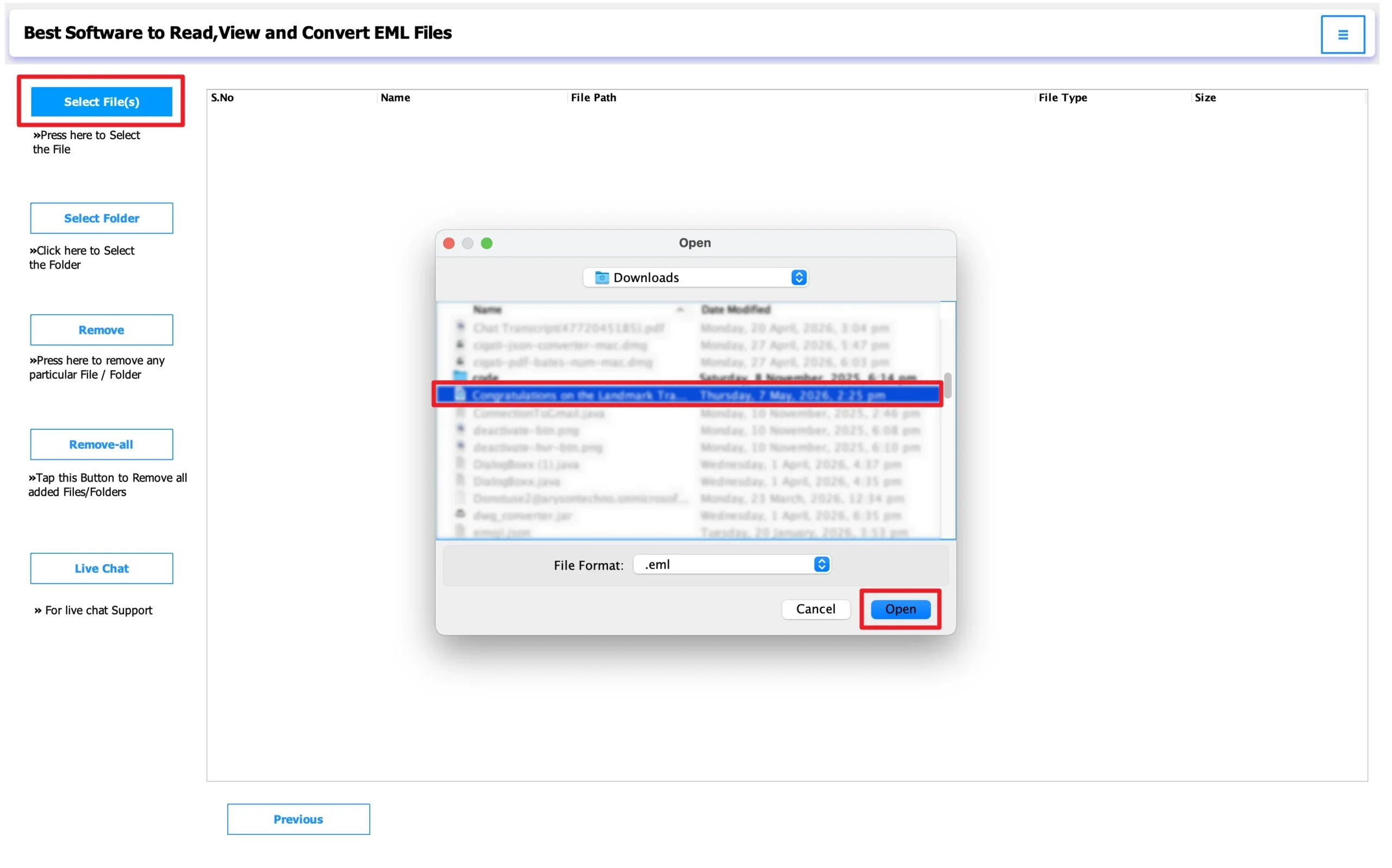Screen dimensions: 1392x868
Task: Click the Select File(s) button
Action: [x=102, y=102]
